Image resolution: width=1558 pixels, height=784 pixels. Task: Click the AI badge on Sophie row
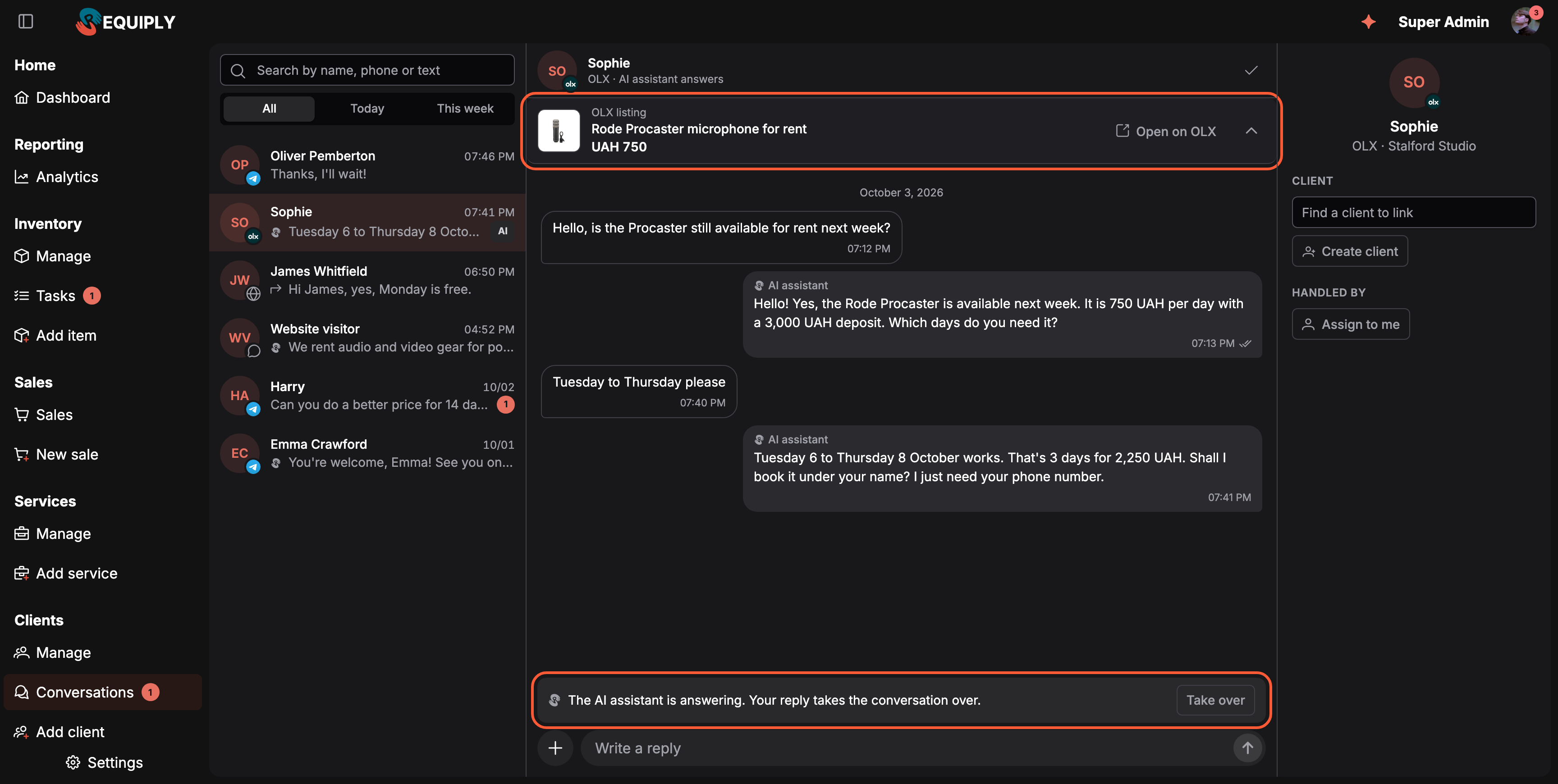503,231
